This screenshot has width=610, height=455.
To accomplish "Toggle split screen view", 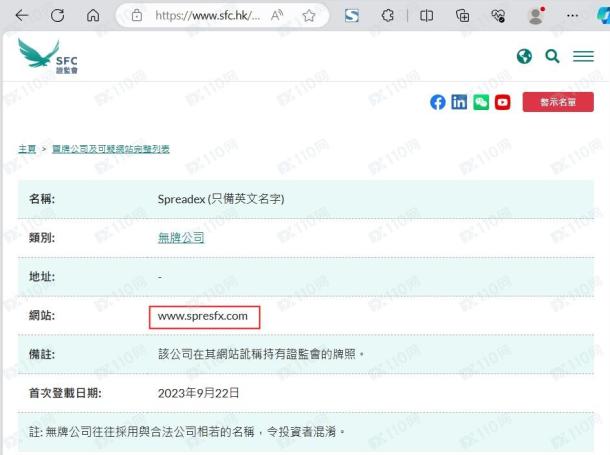I will (426, 16).
